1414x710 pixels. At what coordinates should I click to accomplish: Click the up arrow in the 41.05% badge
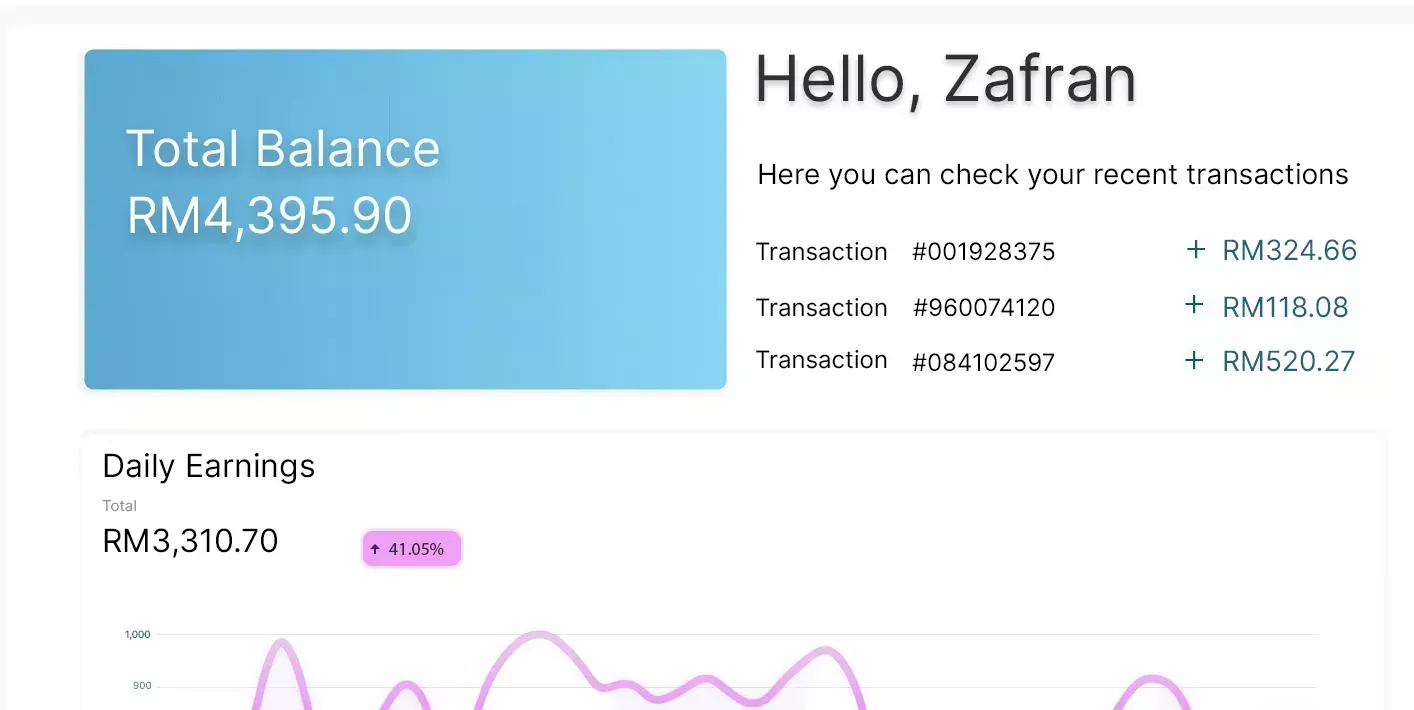click(x=375, y=549)
